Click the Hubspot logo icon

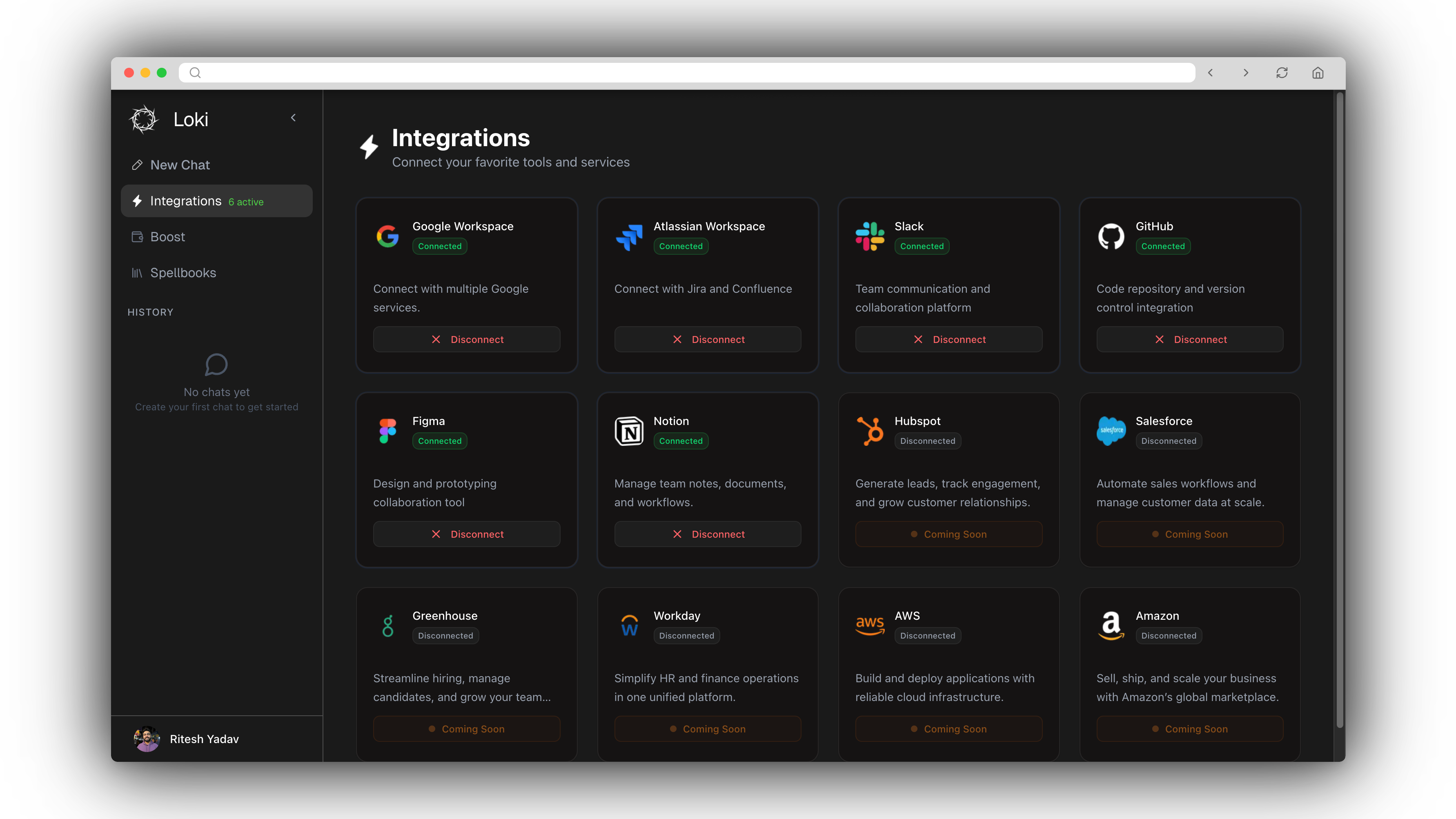tap(870, 431)
